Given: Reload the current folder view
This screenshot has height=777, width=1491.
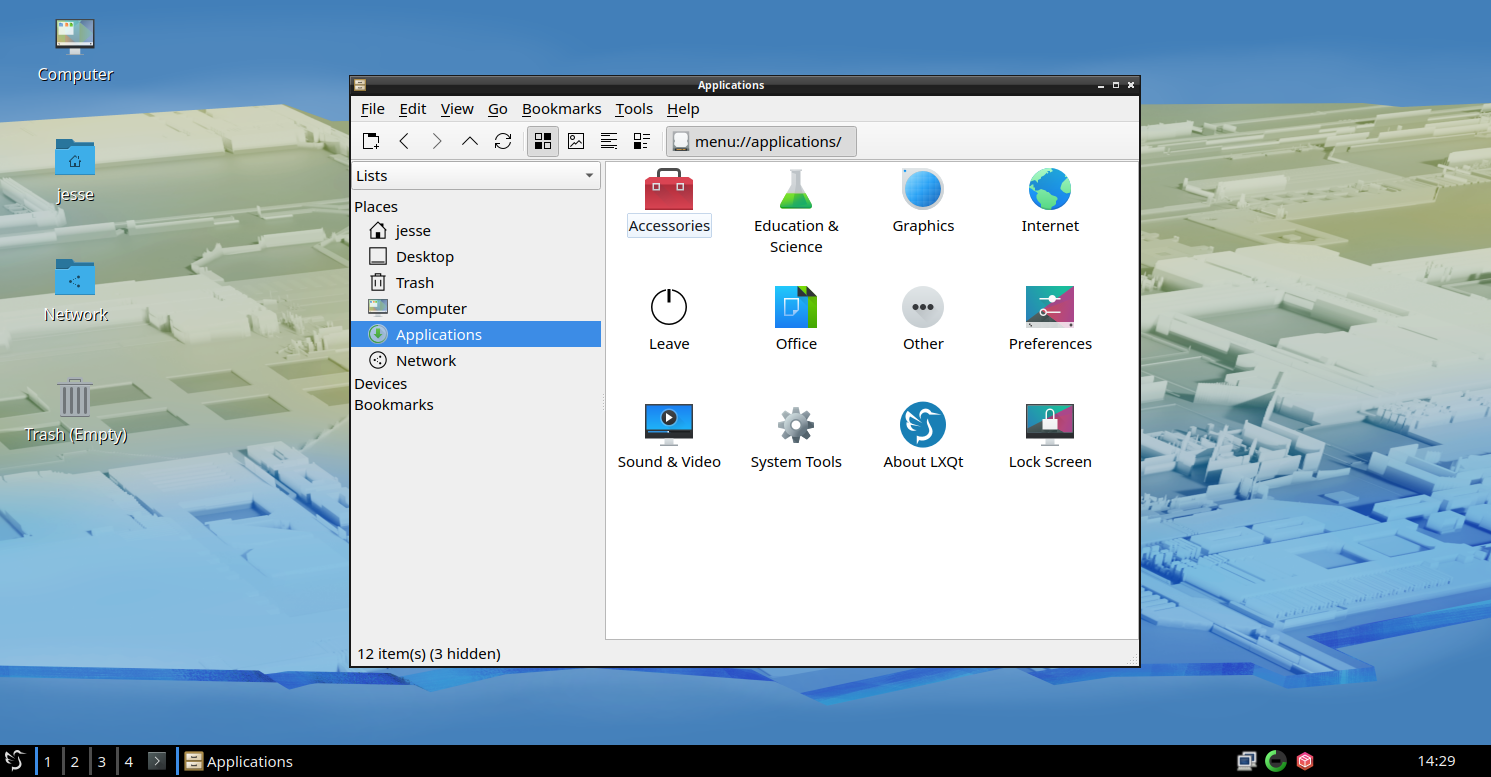Looking at the screenshot, I should [x=503, y=141].
